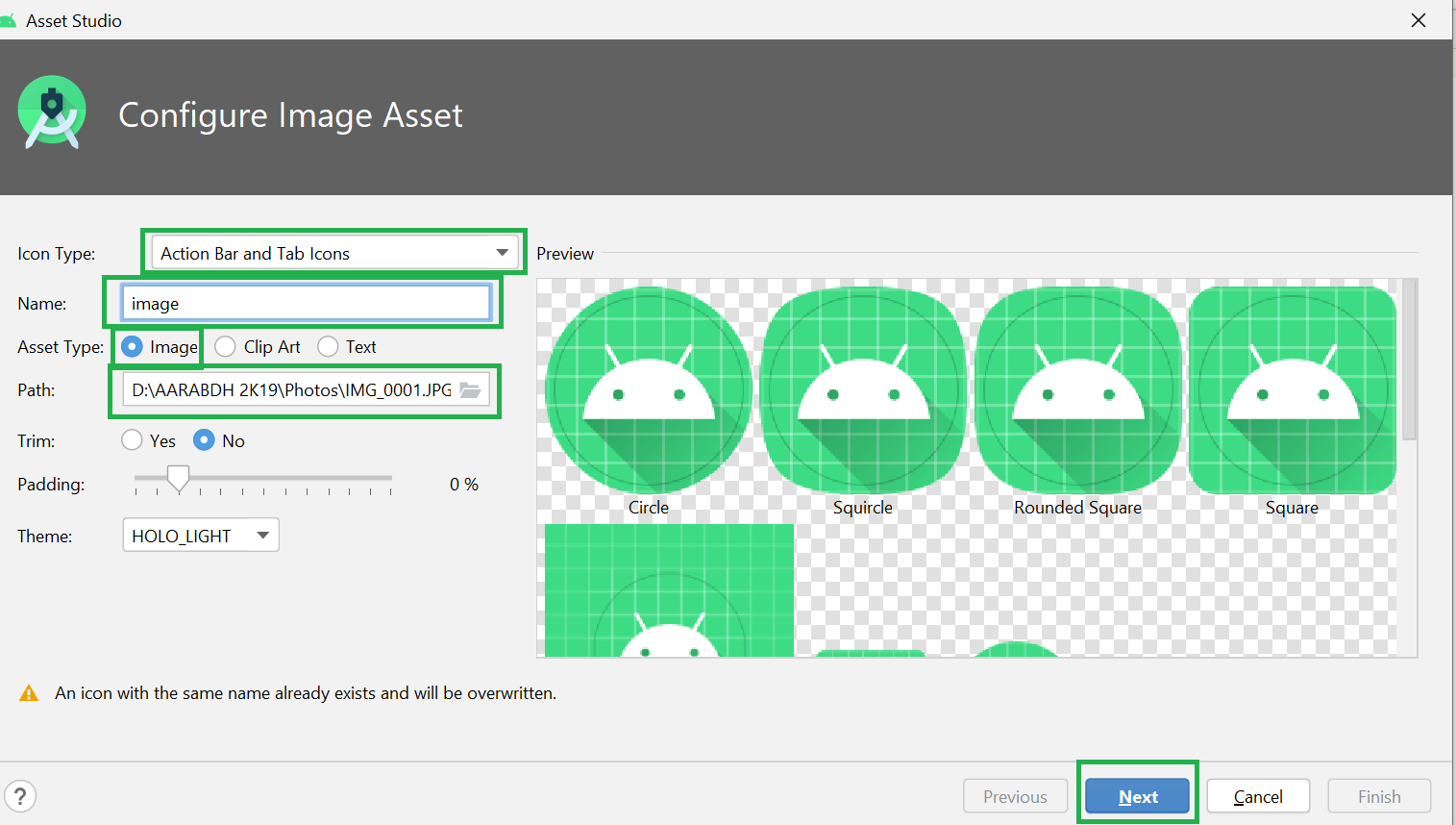Click the Name input field containing image
The height and width of the screenshot is (825, 1456).
306,303
